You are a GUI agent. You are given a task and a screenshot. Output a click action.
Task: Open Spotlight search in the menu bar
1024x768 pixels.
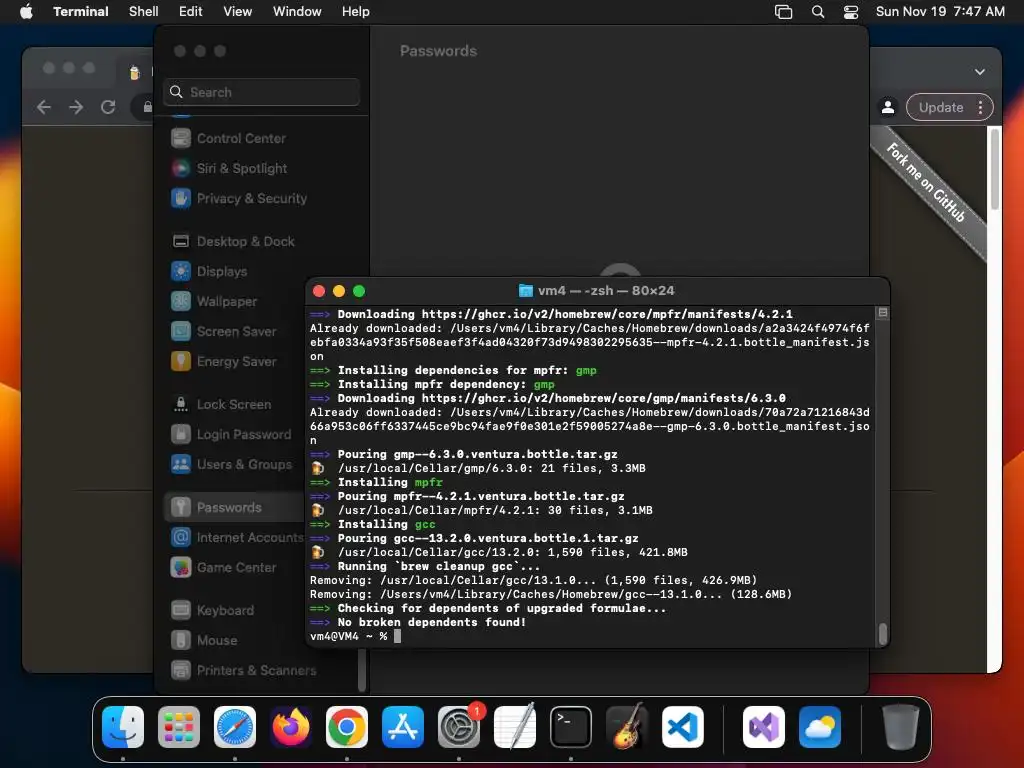tap(818, 11)
